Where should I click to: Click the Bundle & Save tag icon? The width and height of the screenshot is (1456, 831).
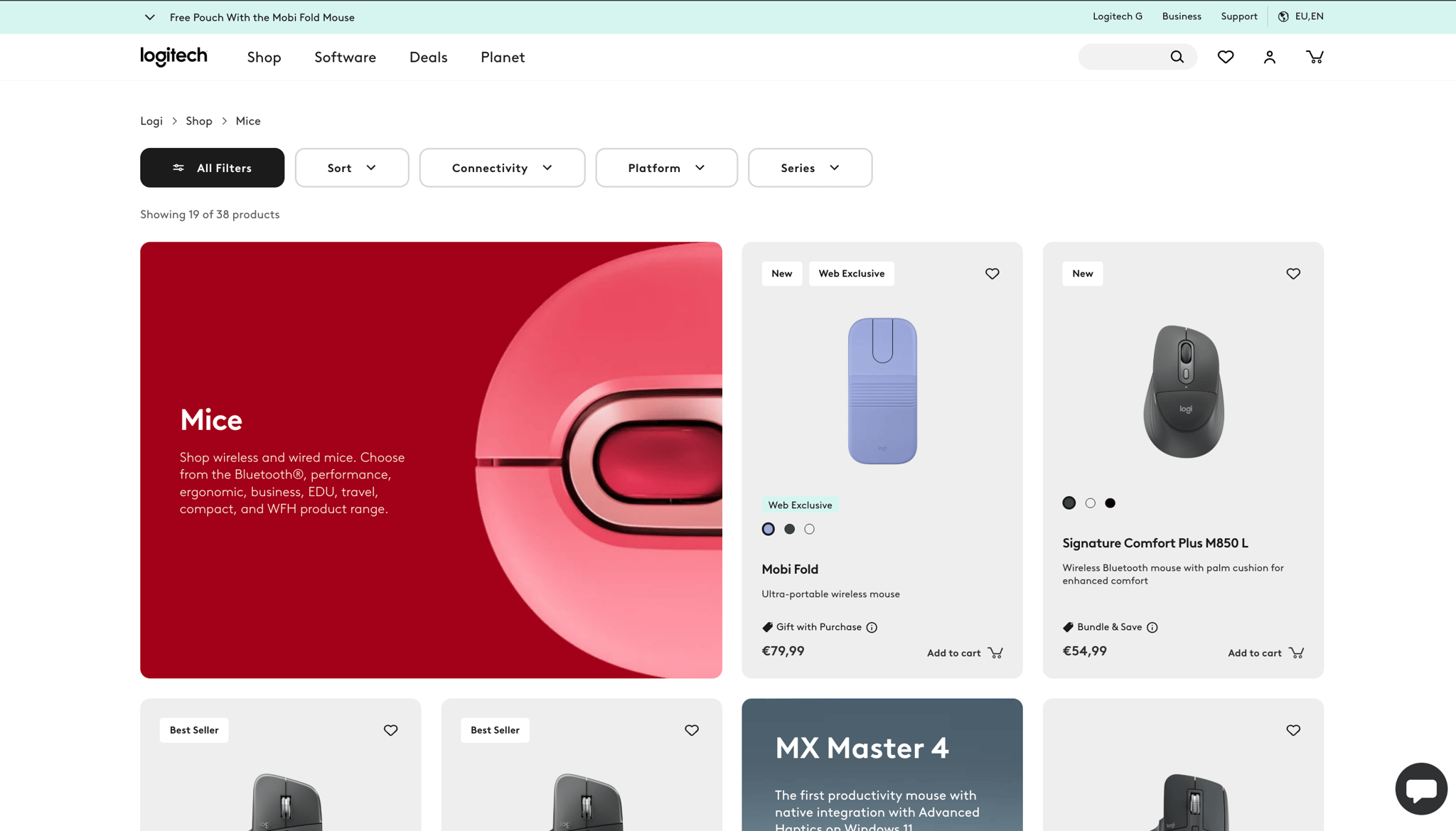click(1068, 627)
